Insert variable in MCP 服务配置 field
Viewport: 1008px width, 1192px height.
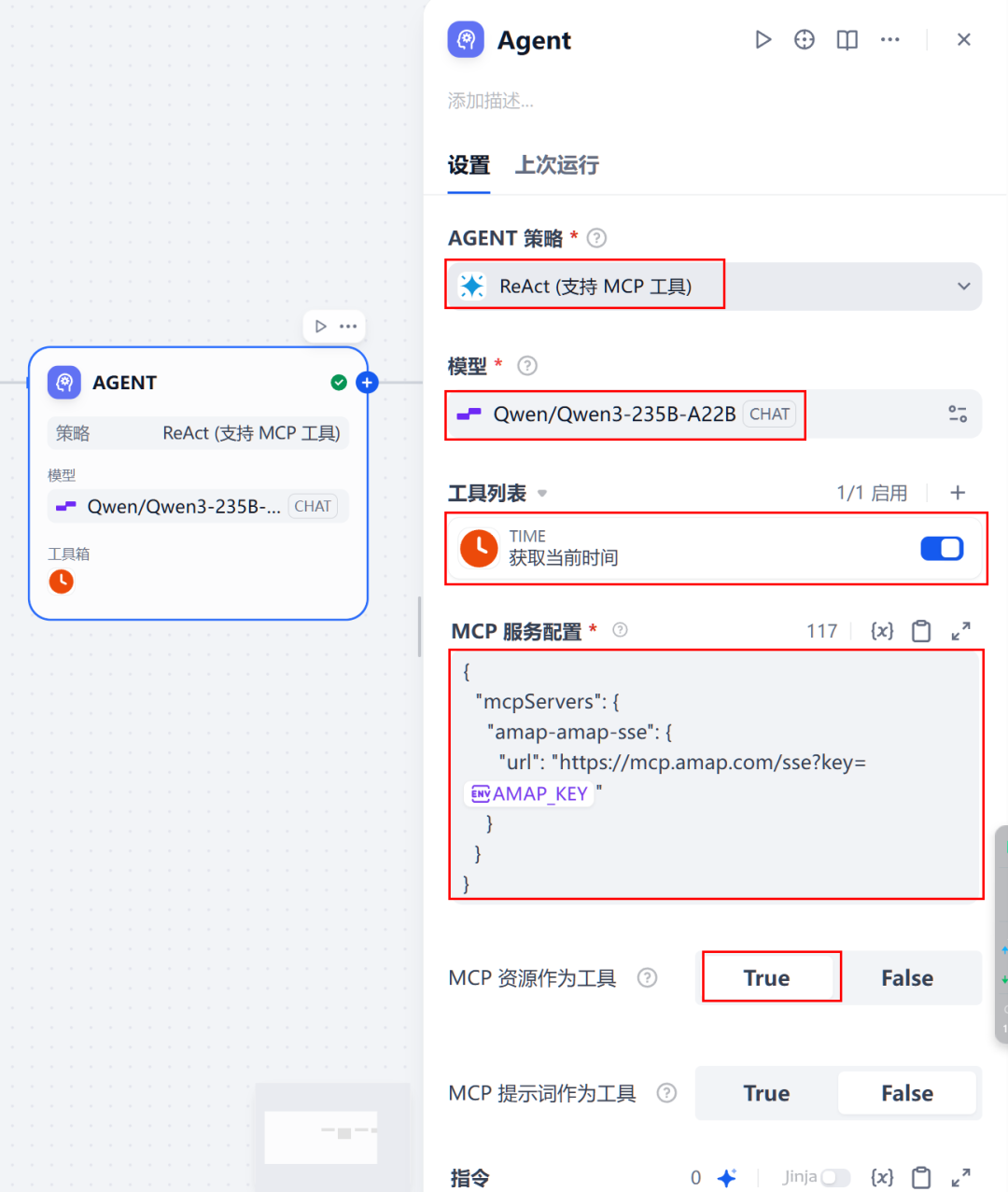click(x=882, y=631)
